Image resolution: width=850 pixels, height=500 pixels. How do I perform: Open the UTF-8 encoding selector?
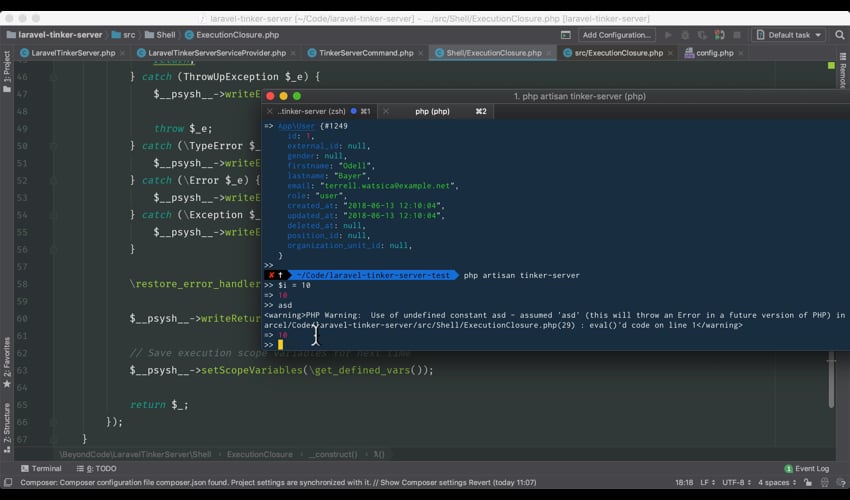click(x=737, y=482)
